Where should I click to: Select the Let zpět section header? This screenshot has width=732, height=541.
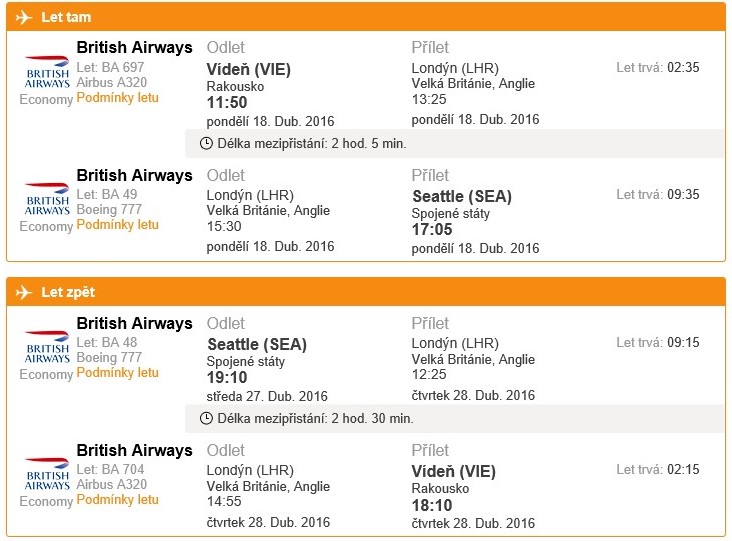366,292
